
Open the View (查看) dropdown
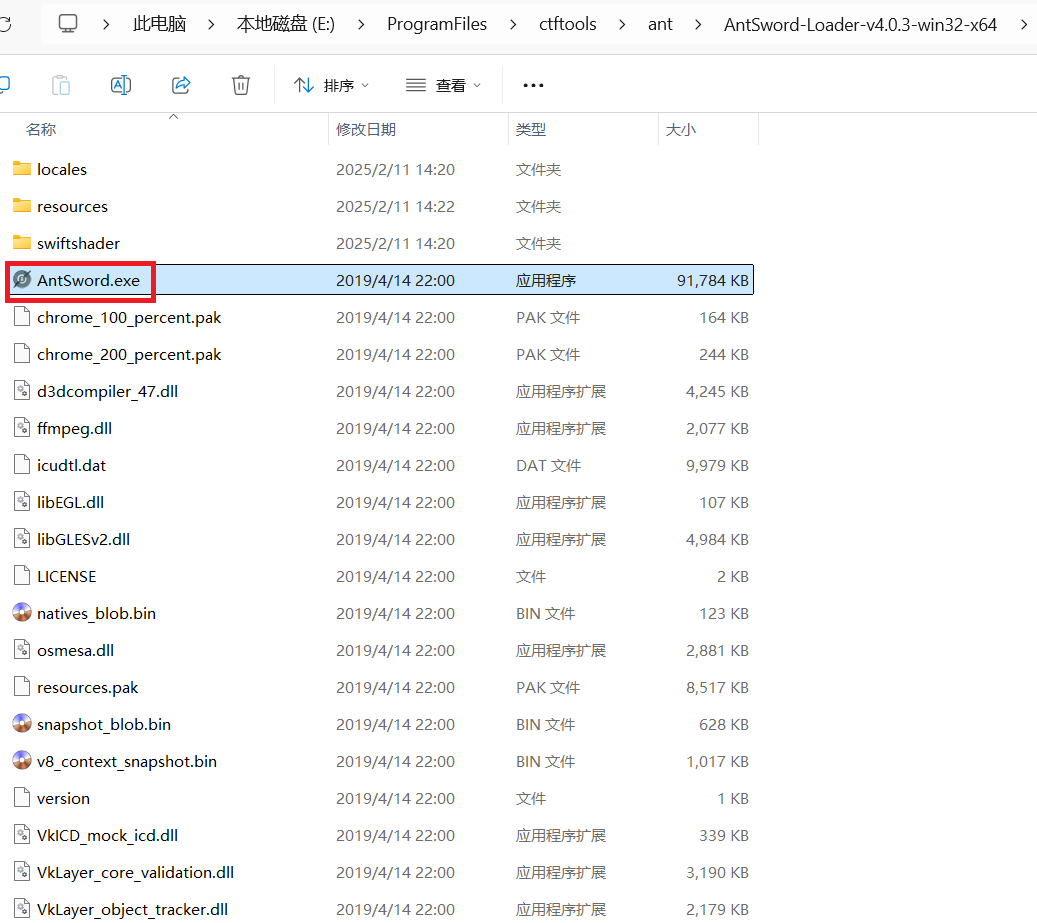point(443,85)
